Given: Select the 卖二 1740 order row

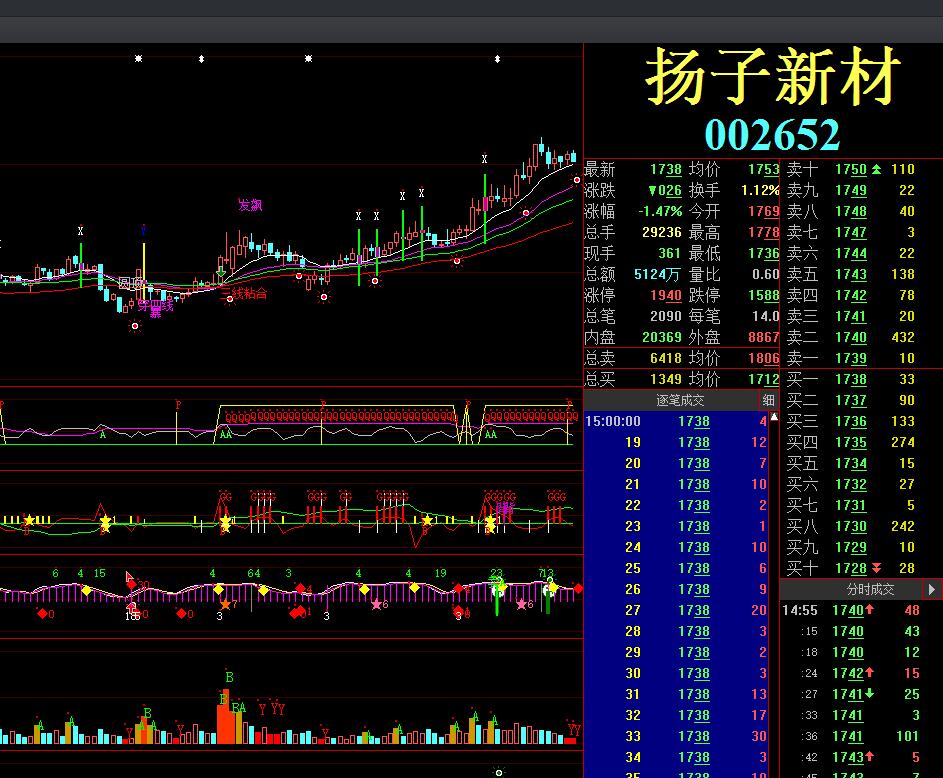Looking at the screenshot, I should [861, 337].
